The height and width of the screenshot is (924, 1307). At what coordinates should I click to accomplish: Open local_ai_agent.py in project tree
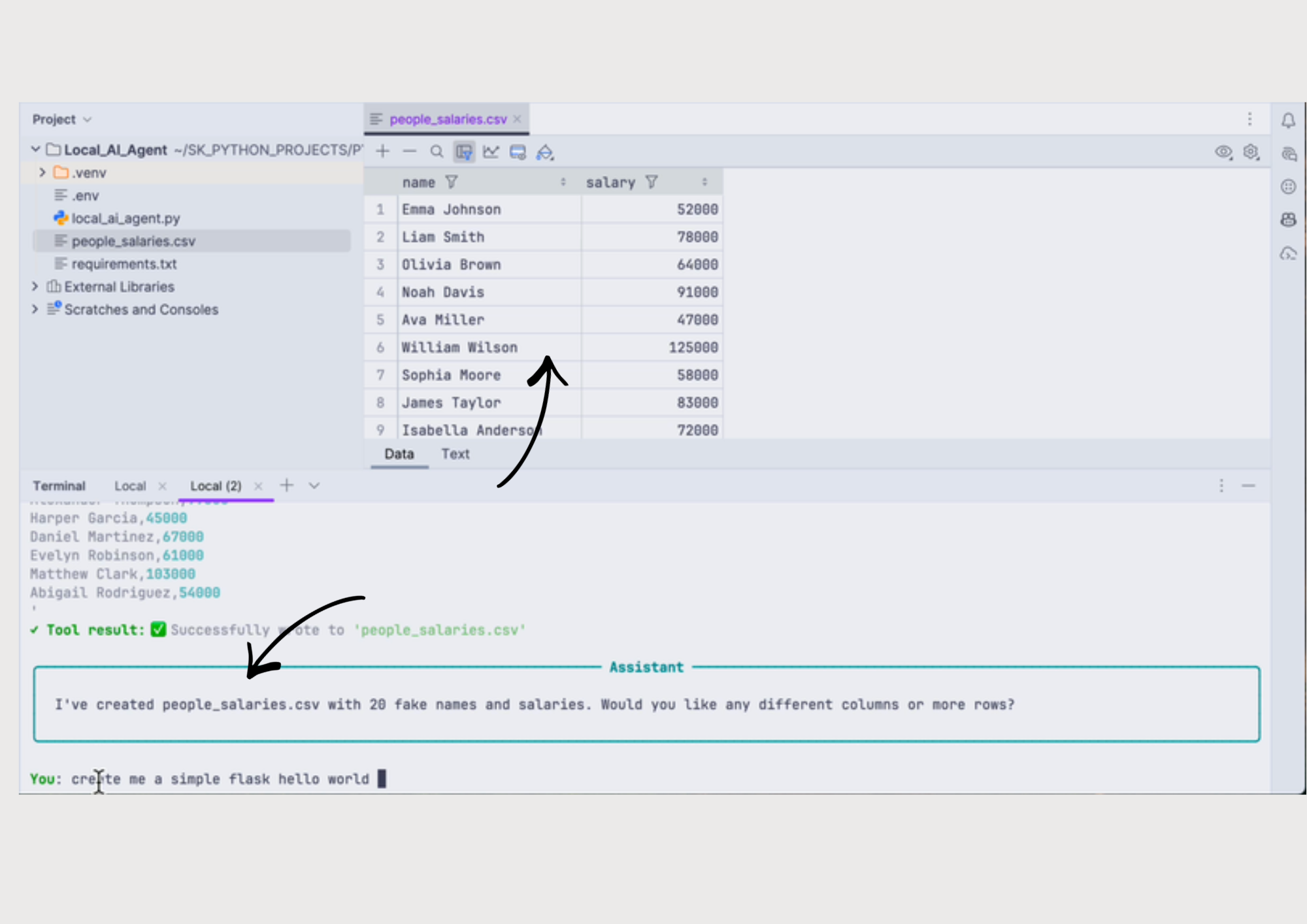(x=125, y=218)
